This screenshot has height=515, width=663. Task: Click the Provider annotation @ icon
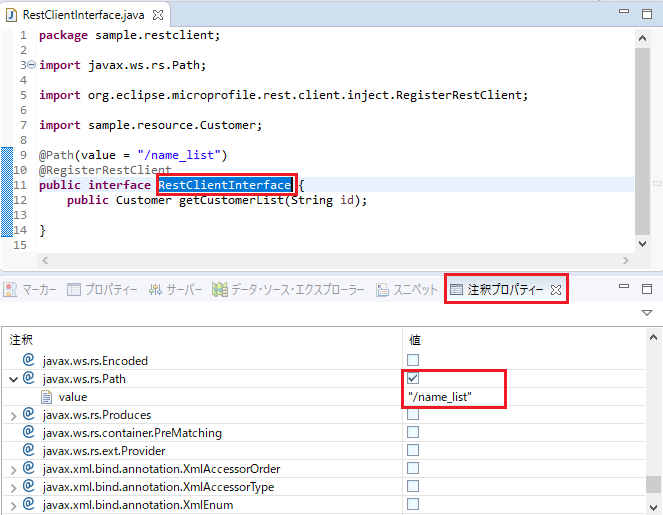click(28, 449)
